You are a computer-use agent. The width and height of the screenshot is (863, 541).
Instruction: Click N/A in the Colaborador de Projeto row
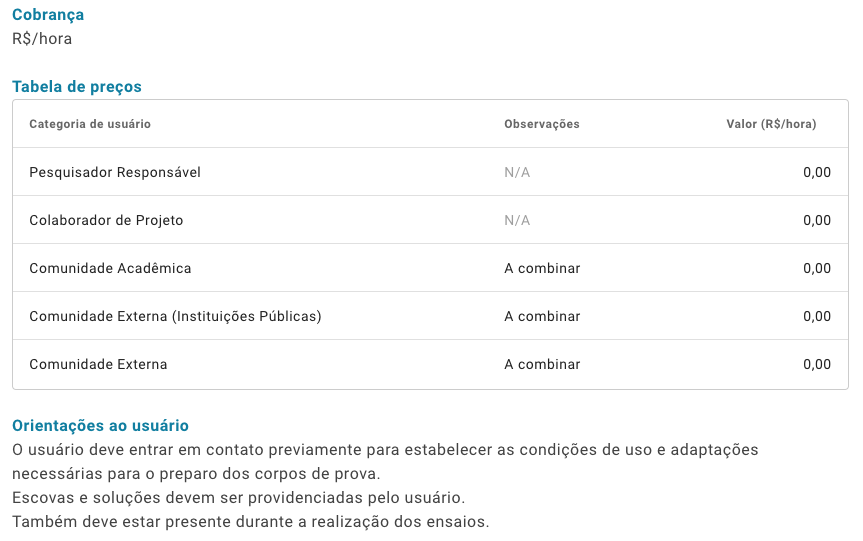point(517,220)
